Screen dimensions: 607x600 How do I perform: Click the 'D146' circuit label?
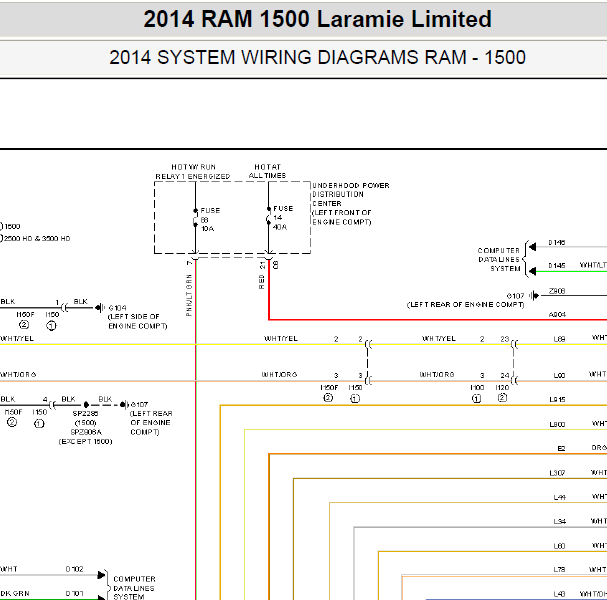point(557,243)
